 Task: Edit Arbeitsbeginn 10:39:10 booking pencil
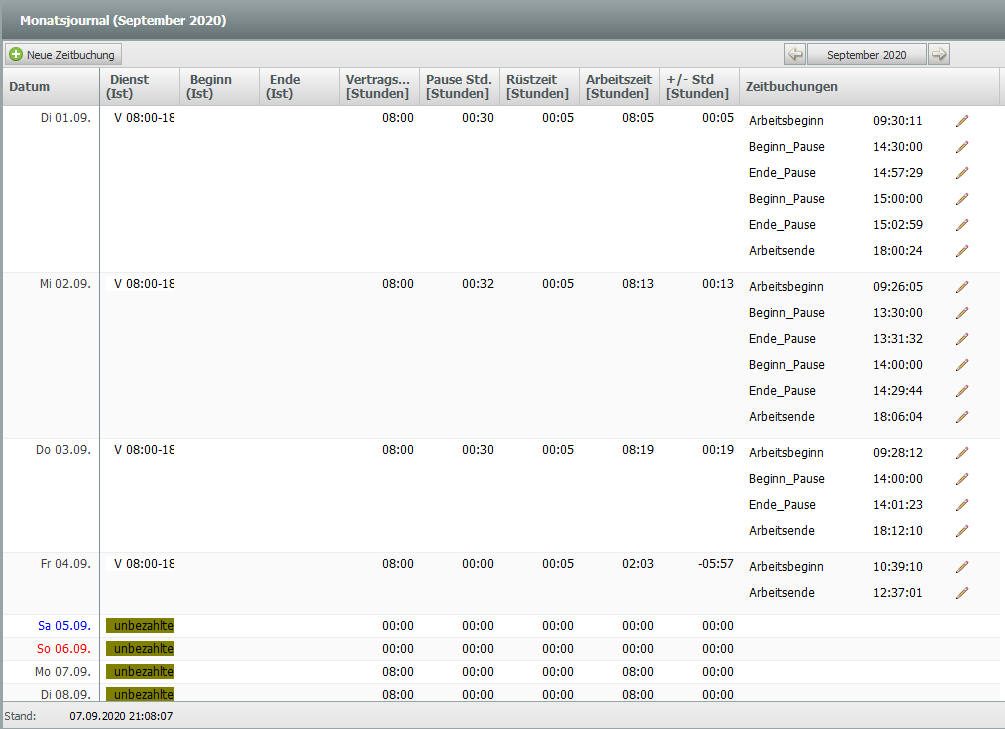962,567
